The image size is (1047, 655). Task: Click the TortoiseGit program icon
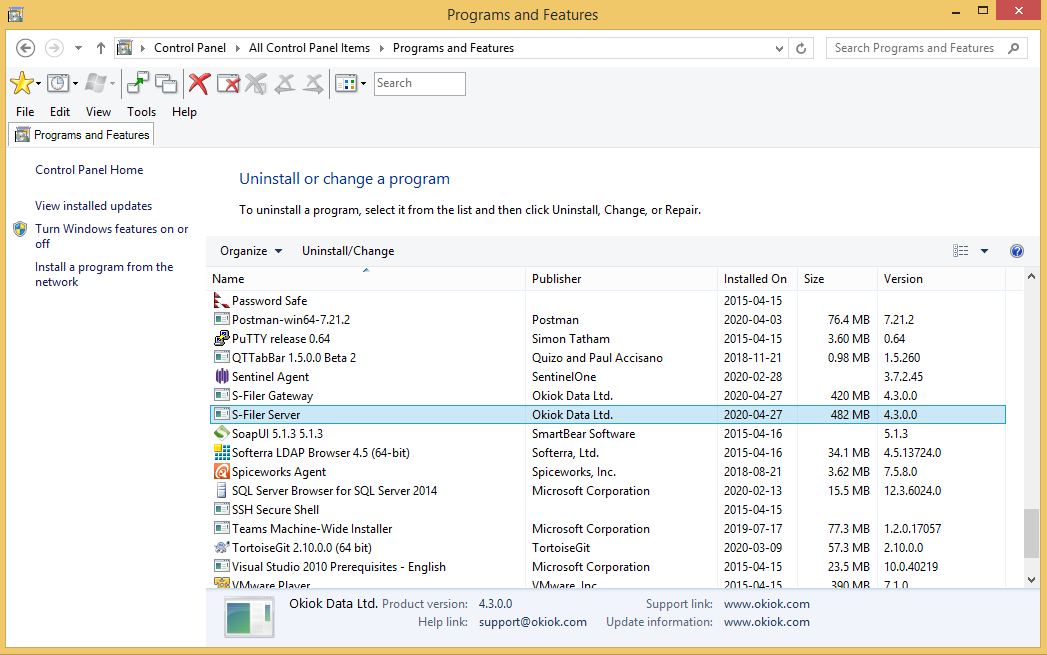click(222, 548)
